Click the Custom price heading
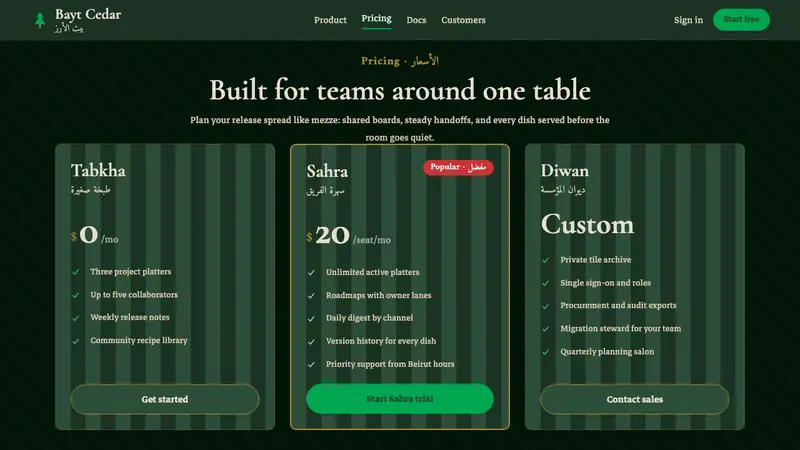Viewport: 800px width, 450px height. coord(587,224)
